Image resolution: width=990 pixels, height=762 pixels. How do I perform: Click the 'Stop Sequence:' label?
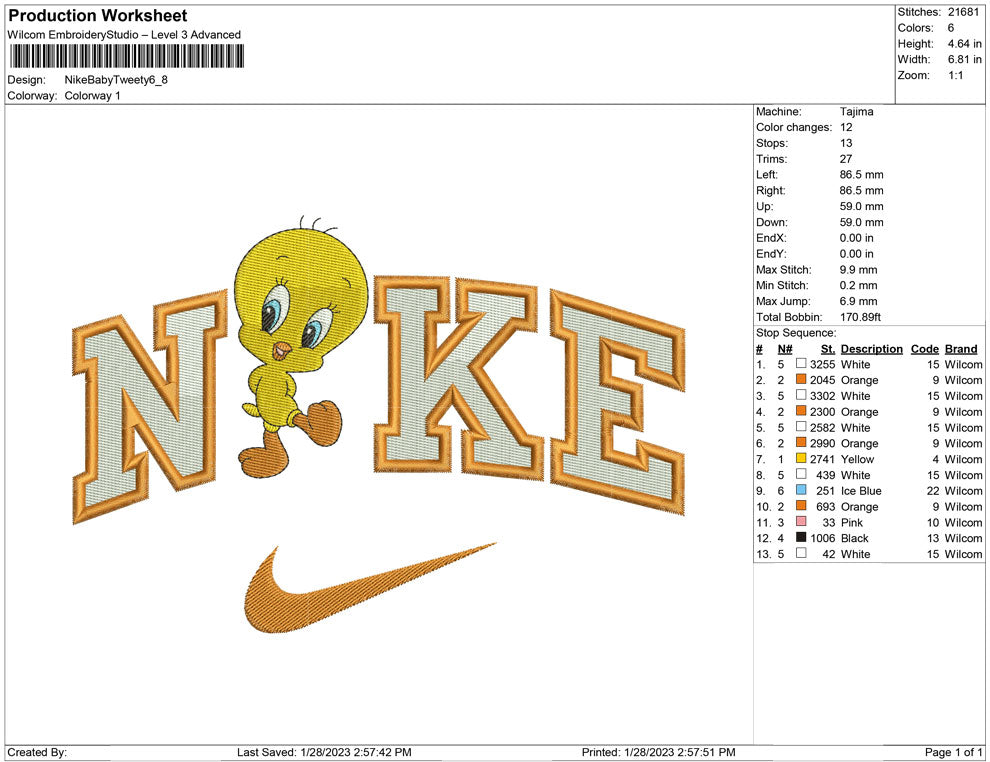(x=796, y=333)
